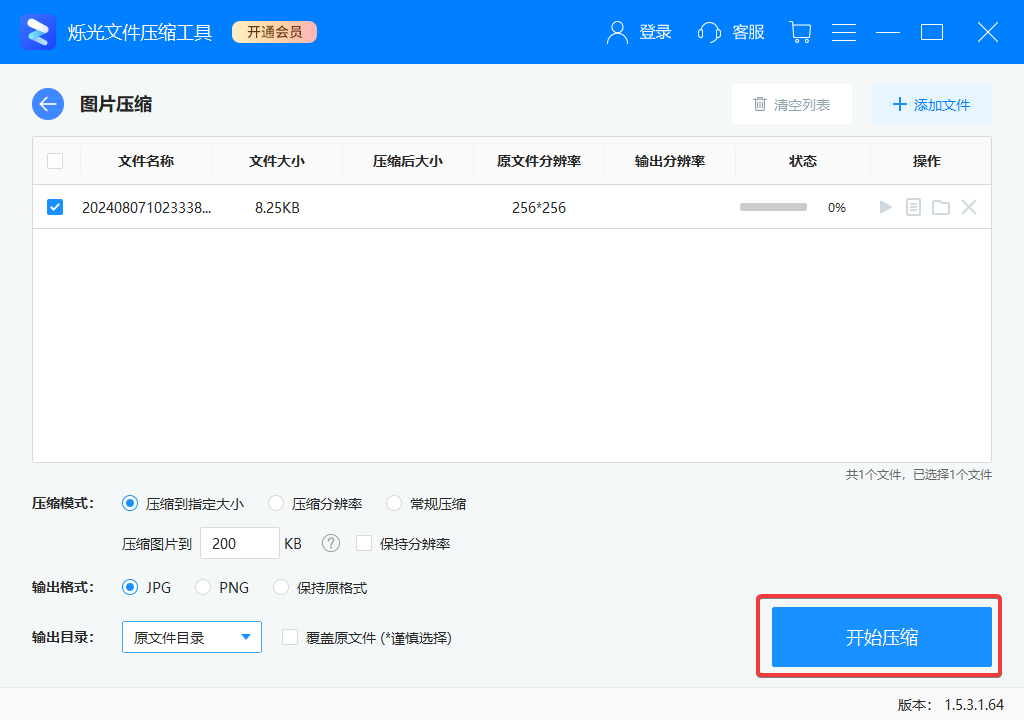Click the 开始压缩 button
This screenshot has width=1024, height=720.
(878, 637)
